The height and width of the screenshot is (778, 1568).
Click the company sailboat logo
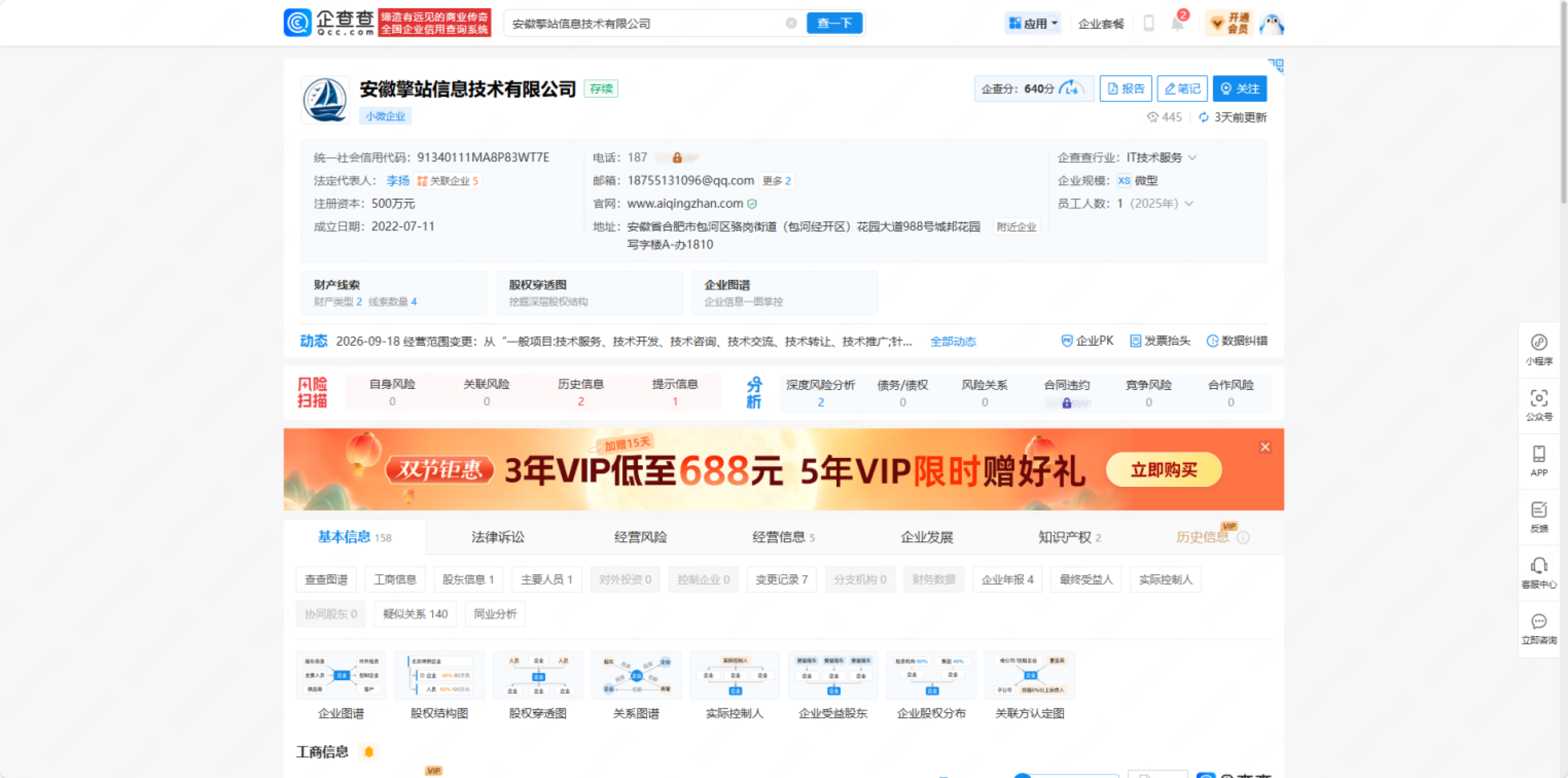point(325,100)
